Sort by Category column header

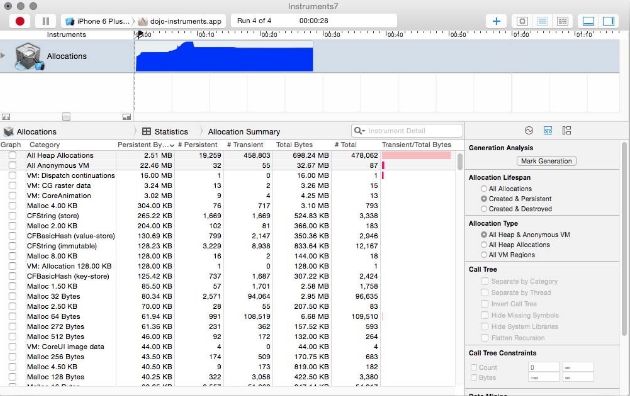click(x=44, y=145)
